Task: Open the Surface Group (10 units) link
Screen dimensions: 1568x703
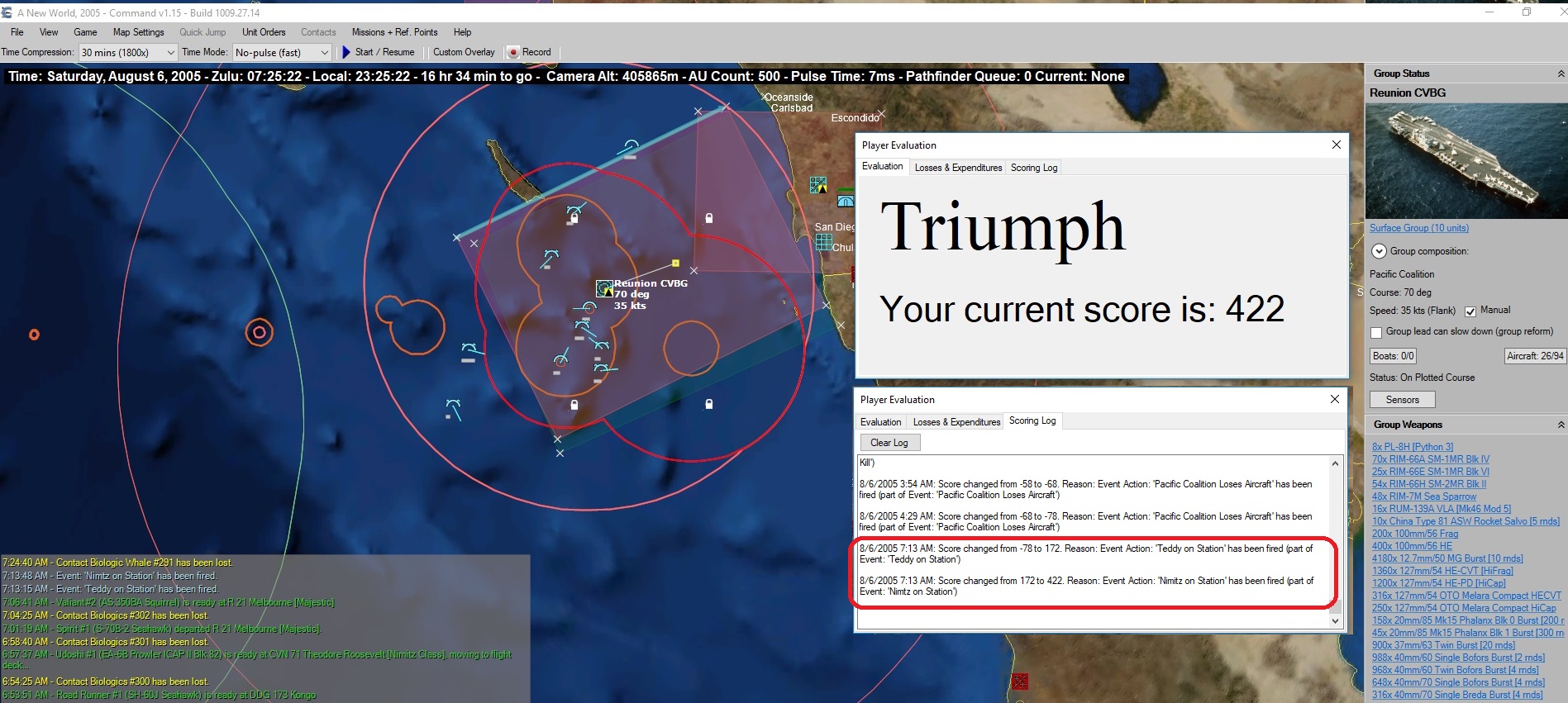Action: 1419,228
